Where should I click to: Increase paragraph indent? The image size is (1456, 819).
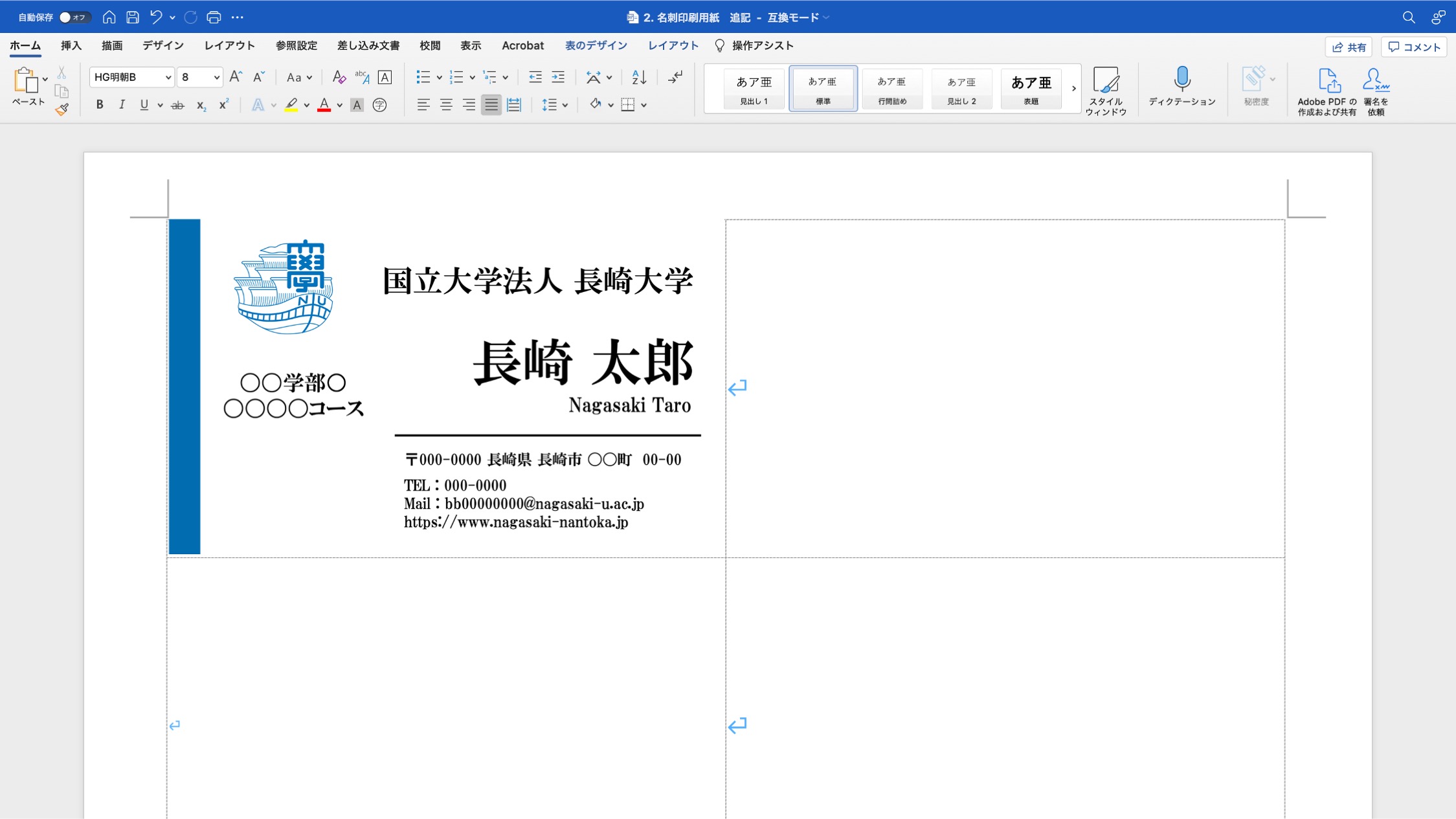[x=557, y=77]
